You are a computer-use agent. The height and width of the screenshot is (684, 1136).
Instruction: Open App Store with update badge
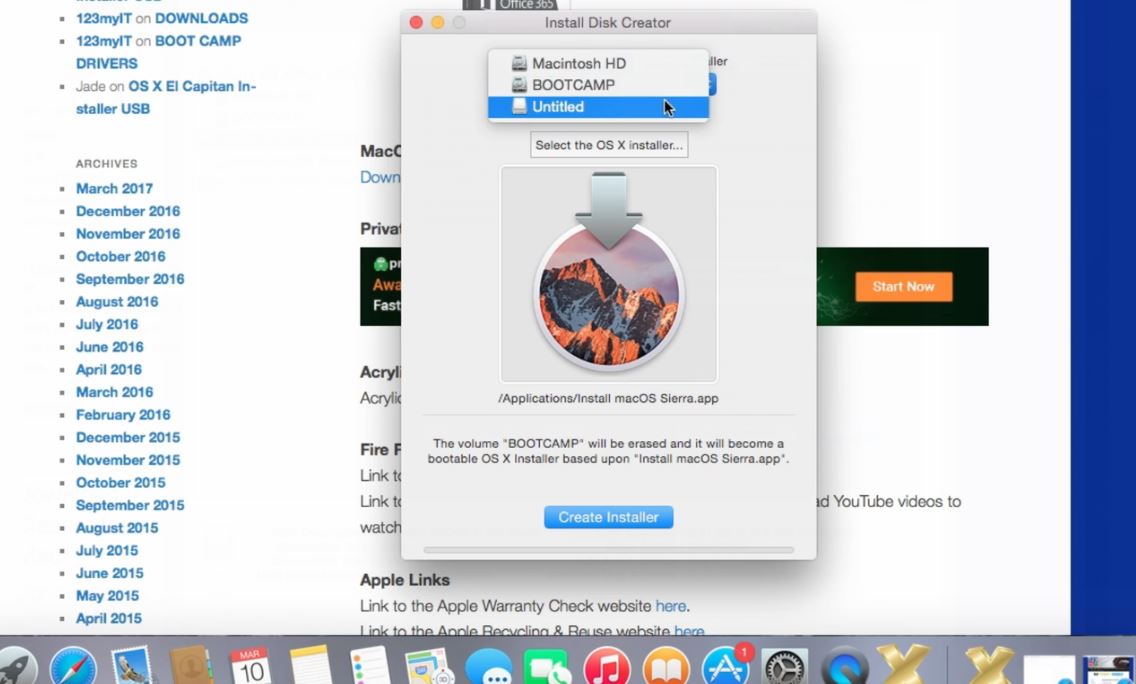[x=726, y=665]
